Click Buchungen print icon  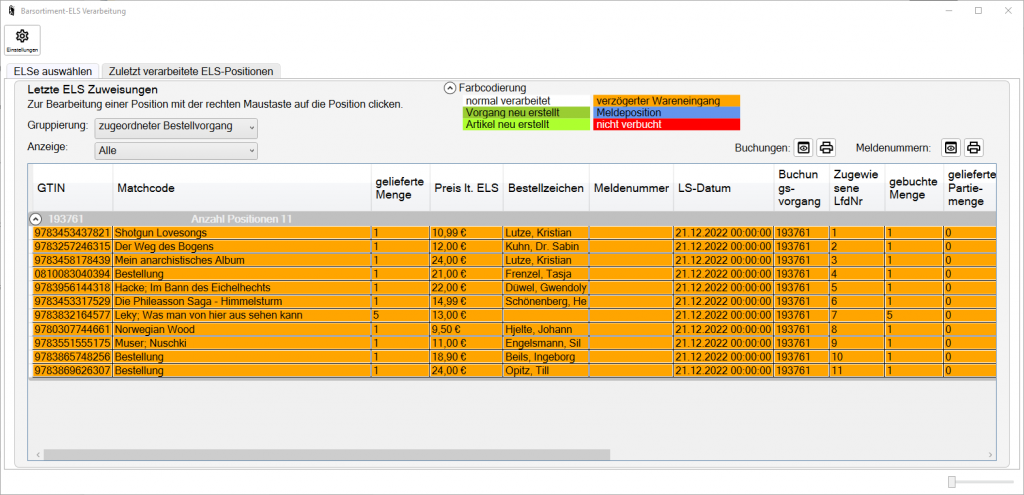click(x=826, y=147)
